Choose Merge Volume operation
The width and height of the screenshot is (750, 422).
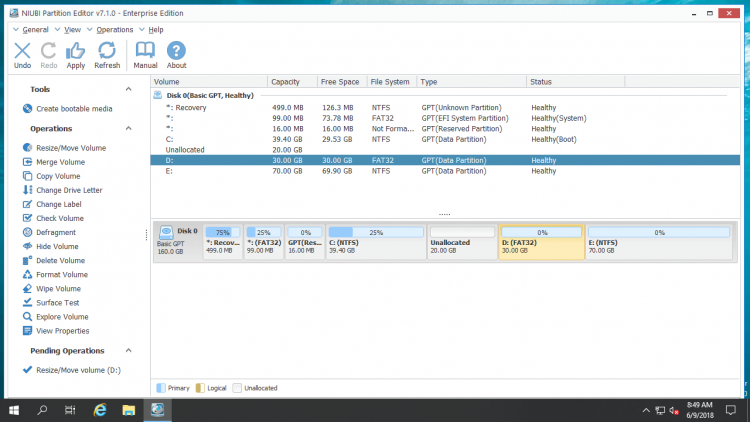54,162
